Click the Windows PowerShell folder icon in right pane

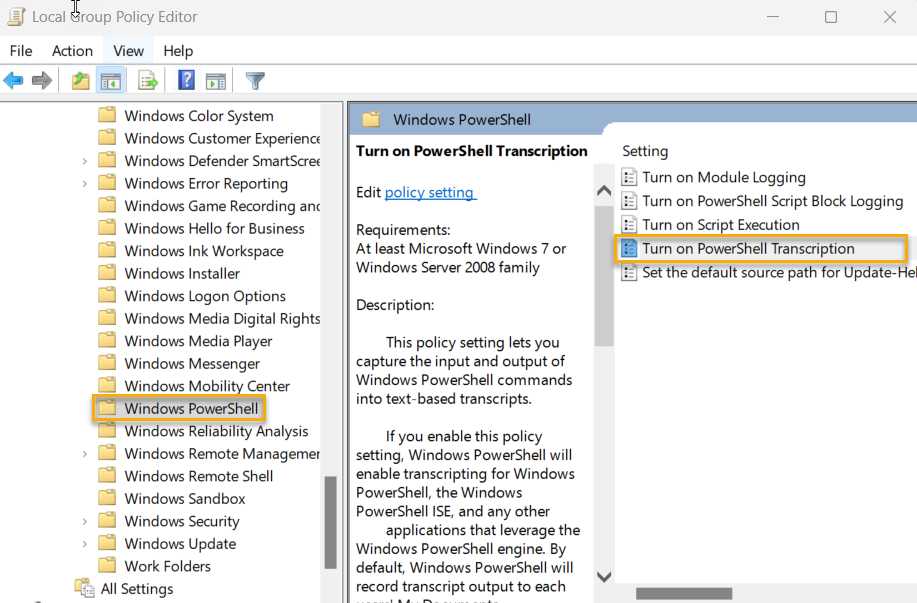(x=370, y=118)
